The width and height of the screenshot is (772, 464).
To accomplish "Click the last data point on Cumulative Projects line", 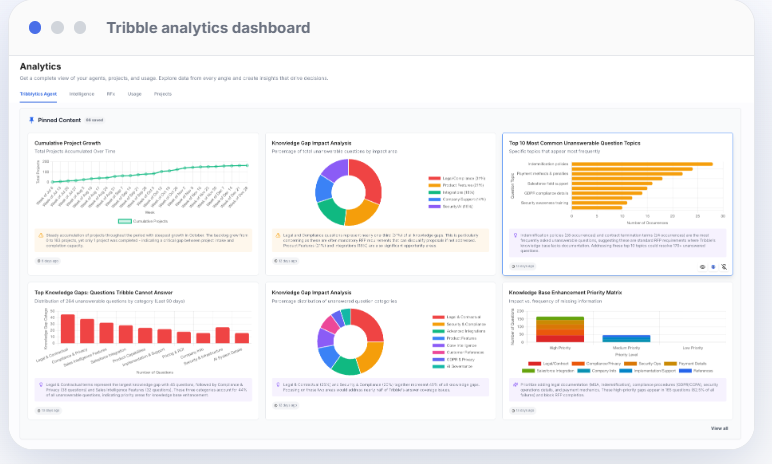I will point(247,166).
